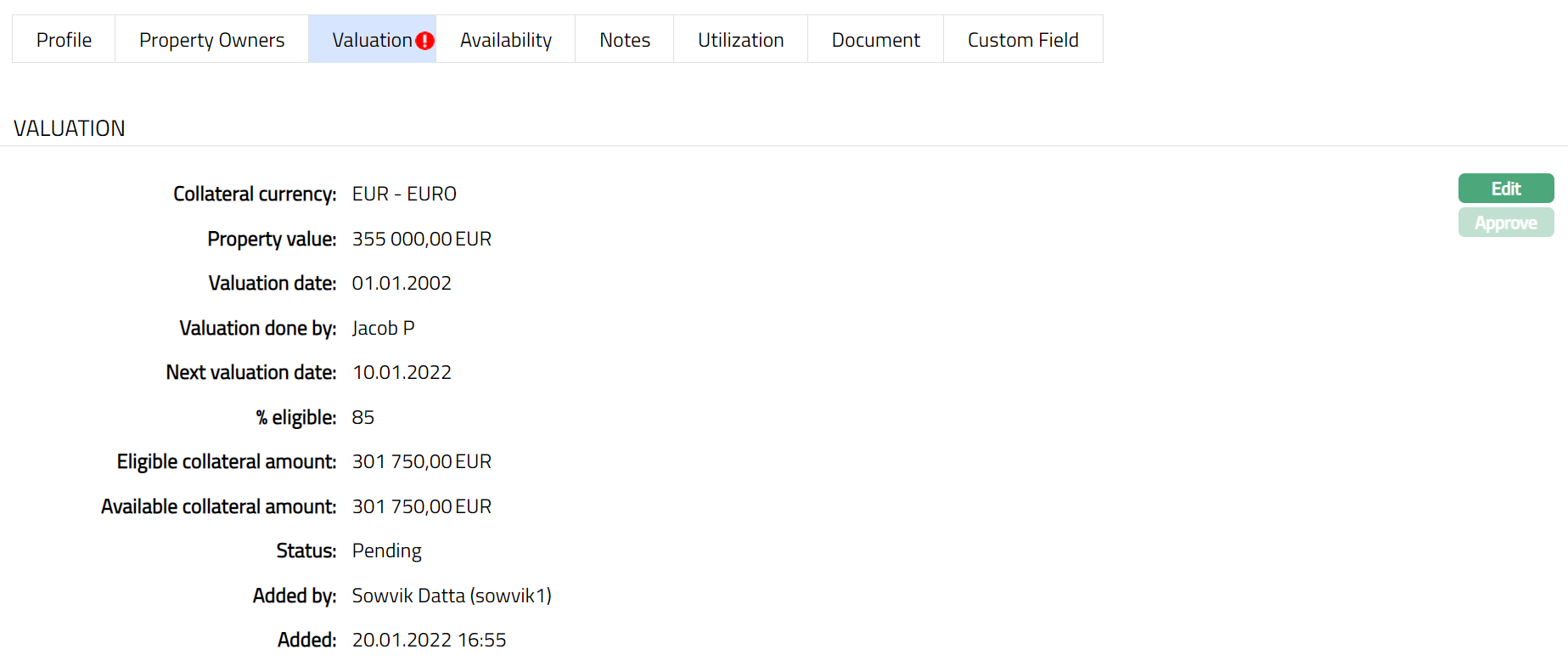Click the Jacob P valuer name

(383, 329)
